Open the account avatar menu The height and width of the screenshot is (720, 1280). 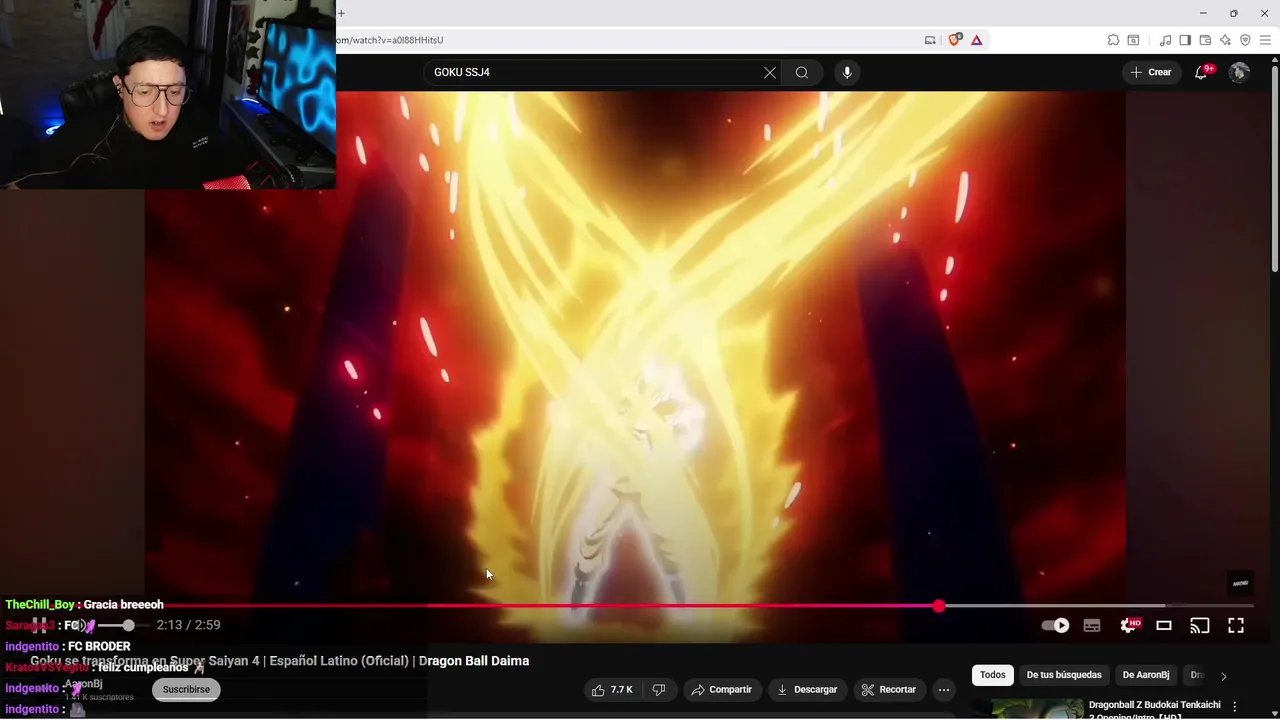click(1239, 72)
